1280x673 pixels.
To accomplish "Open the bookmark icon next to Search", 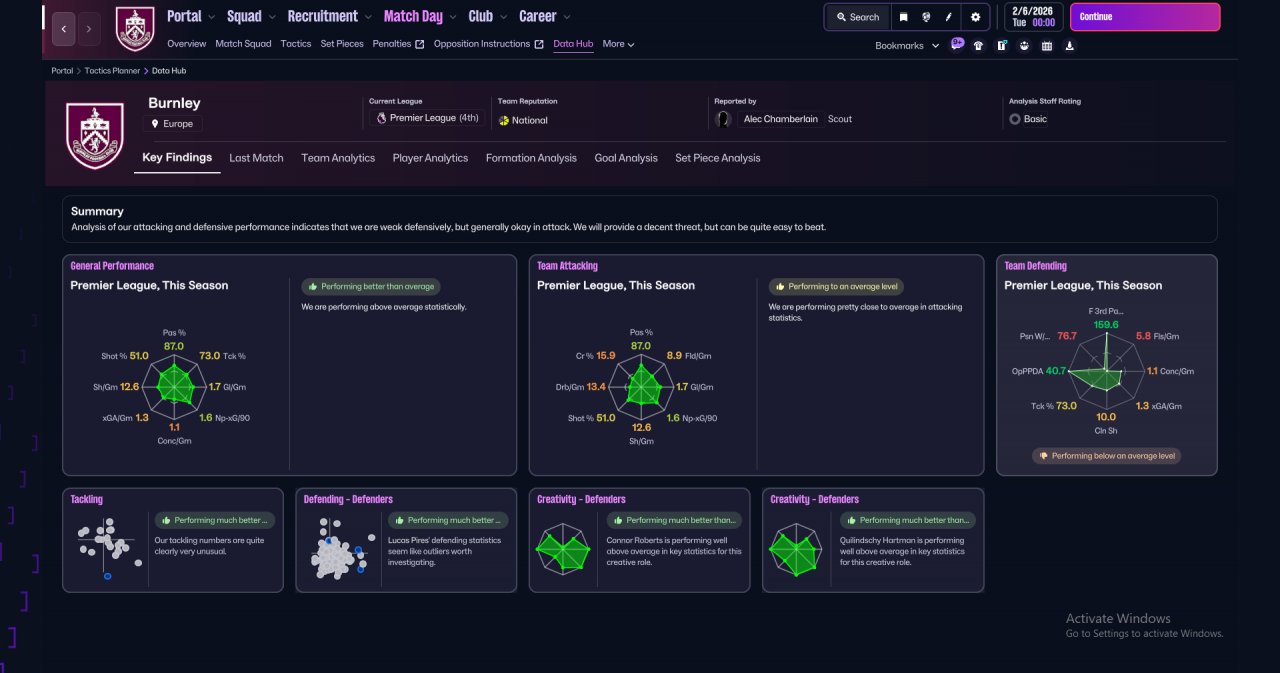I will (904, 17).
